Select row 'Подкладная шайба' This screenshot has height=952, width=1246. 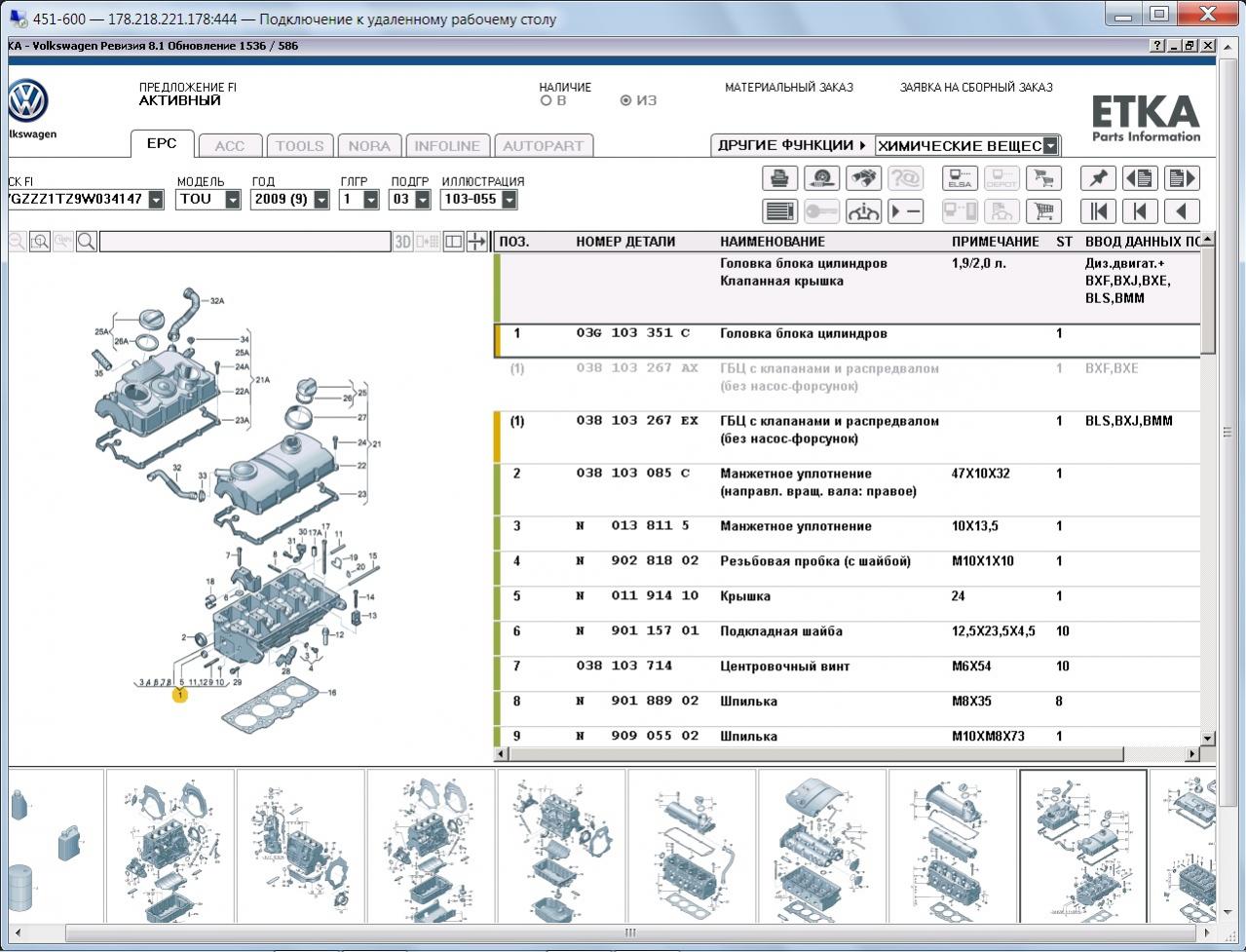(x=848, y=639)
